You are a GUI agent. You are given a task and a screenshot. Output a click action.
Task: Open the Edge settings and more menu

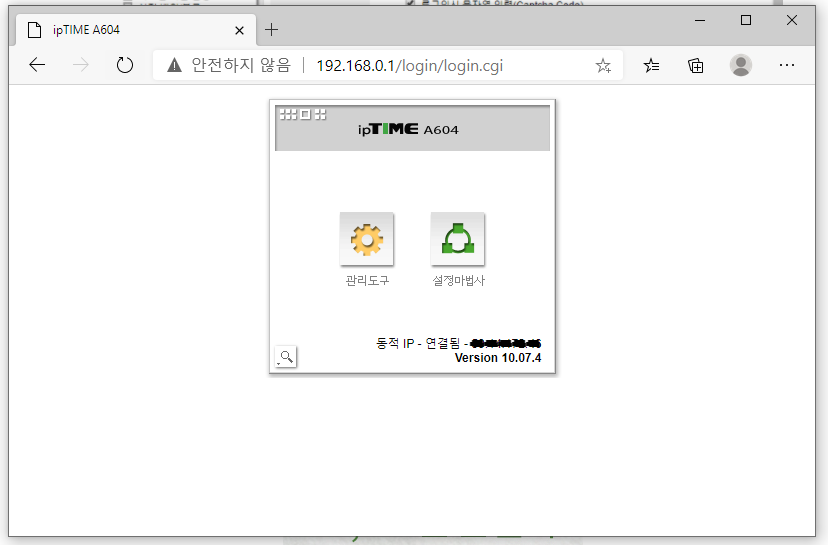(787, 65)
